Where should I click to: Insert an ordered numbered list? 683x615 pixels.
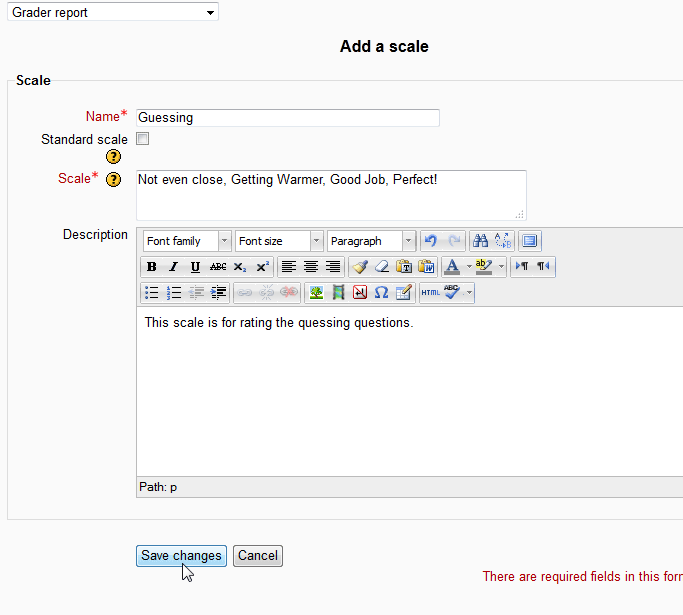174,293
